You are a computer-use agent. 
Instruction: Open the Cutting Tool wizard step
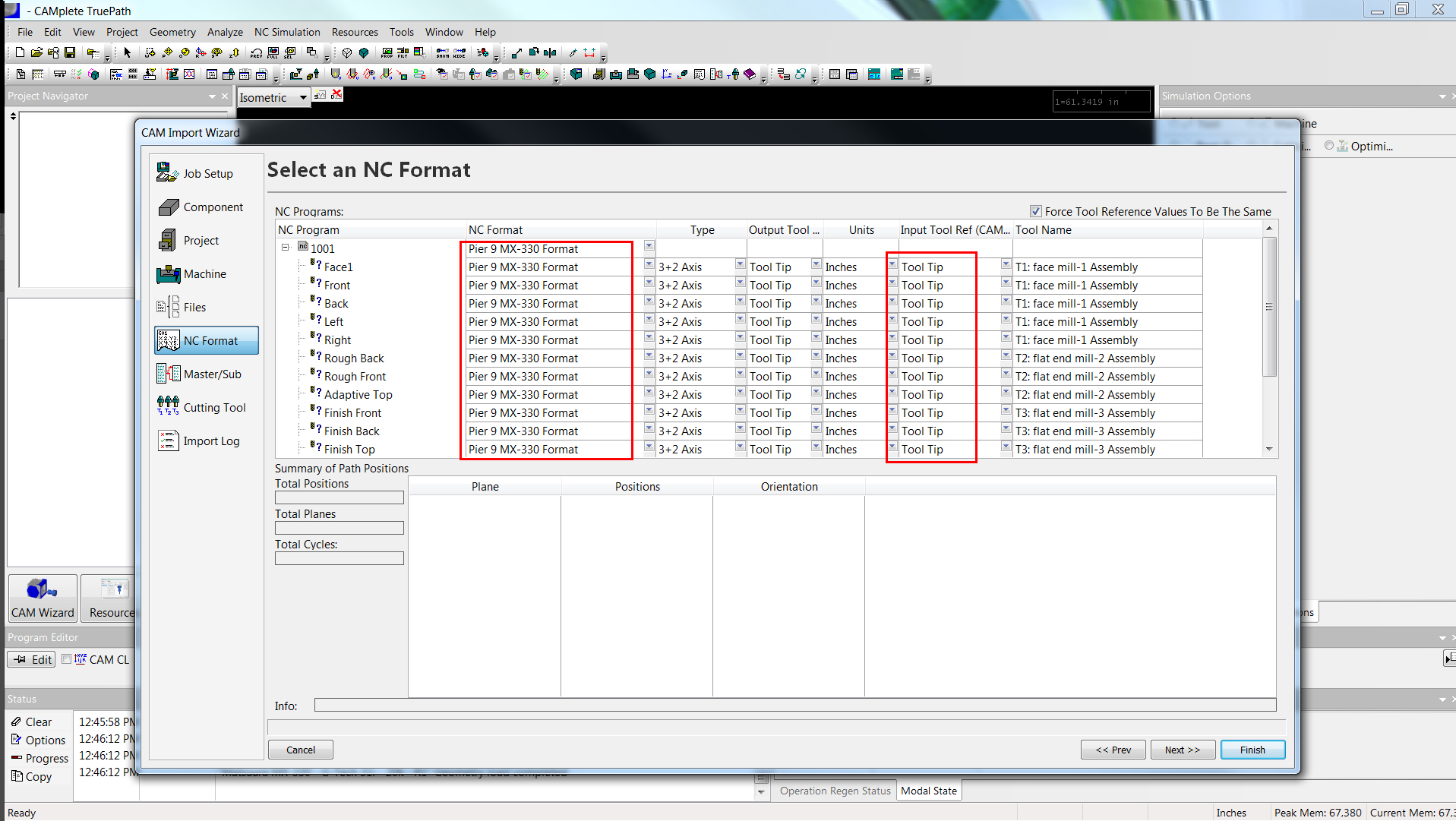pyautogui.click(x=207, y=407)
